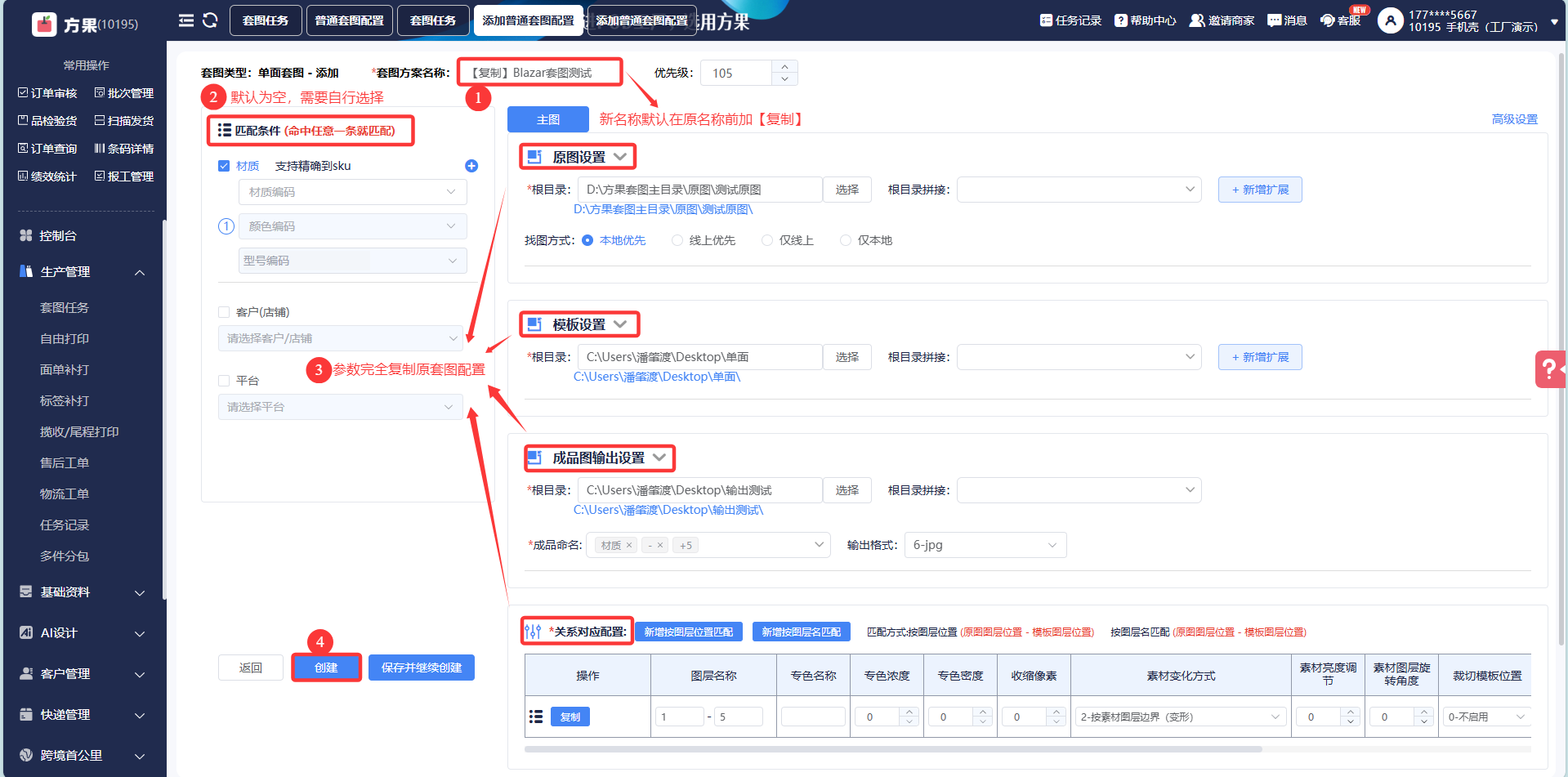The width and height of the screenshot is (1568, 777).
Task: Open 品检验货 quick action
Action: click(x=47, y=121)
